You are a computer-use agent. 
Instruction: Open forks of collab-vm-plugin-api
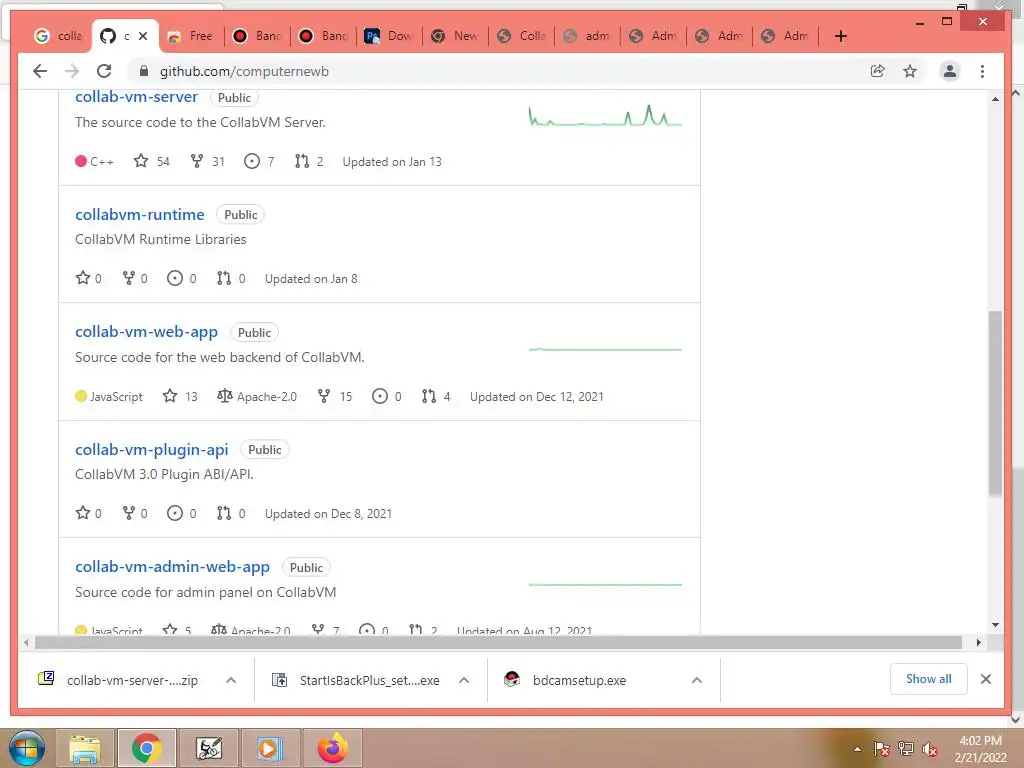click(x=135, y=513)
